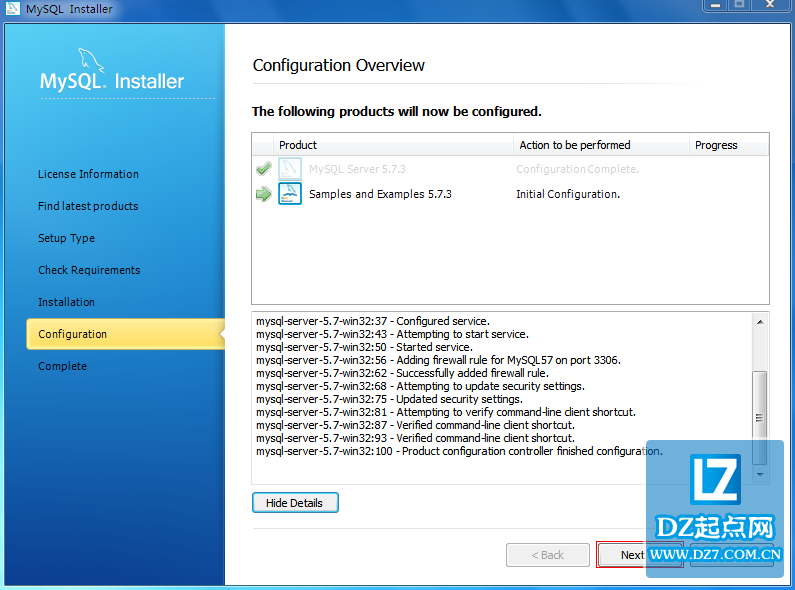Minimize the MySQL Installer window
Screen dimensions: 795x590
[x=715, y=5]
